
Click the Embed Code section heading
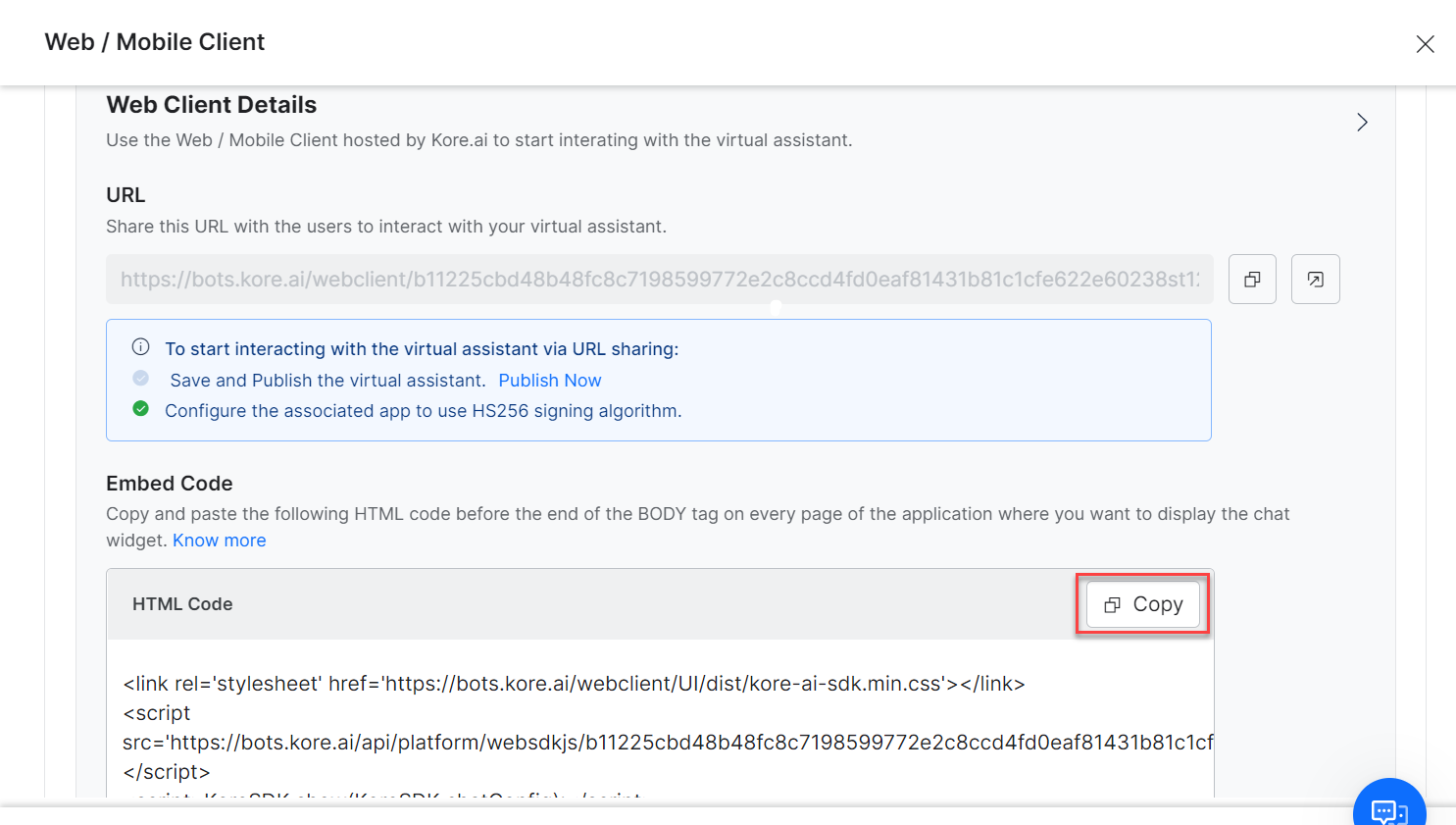(169, 484)
